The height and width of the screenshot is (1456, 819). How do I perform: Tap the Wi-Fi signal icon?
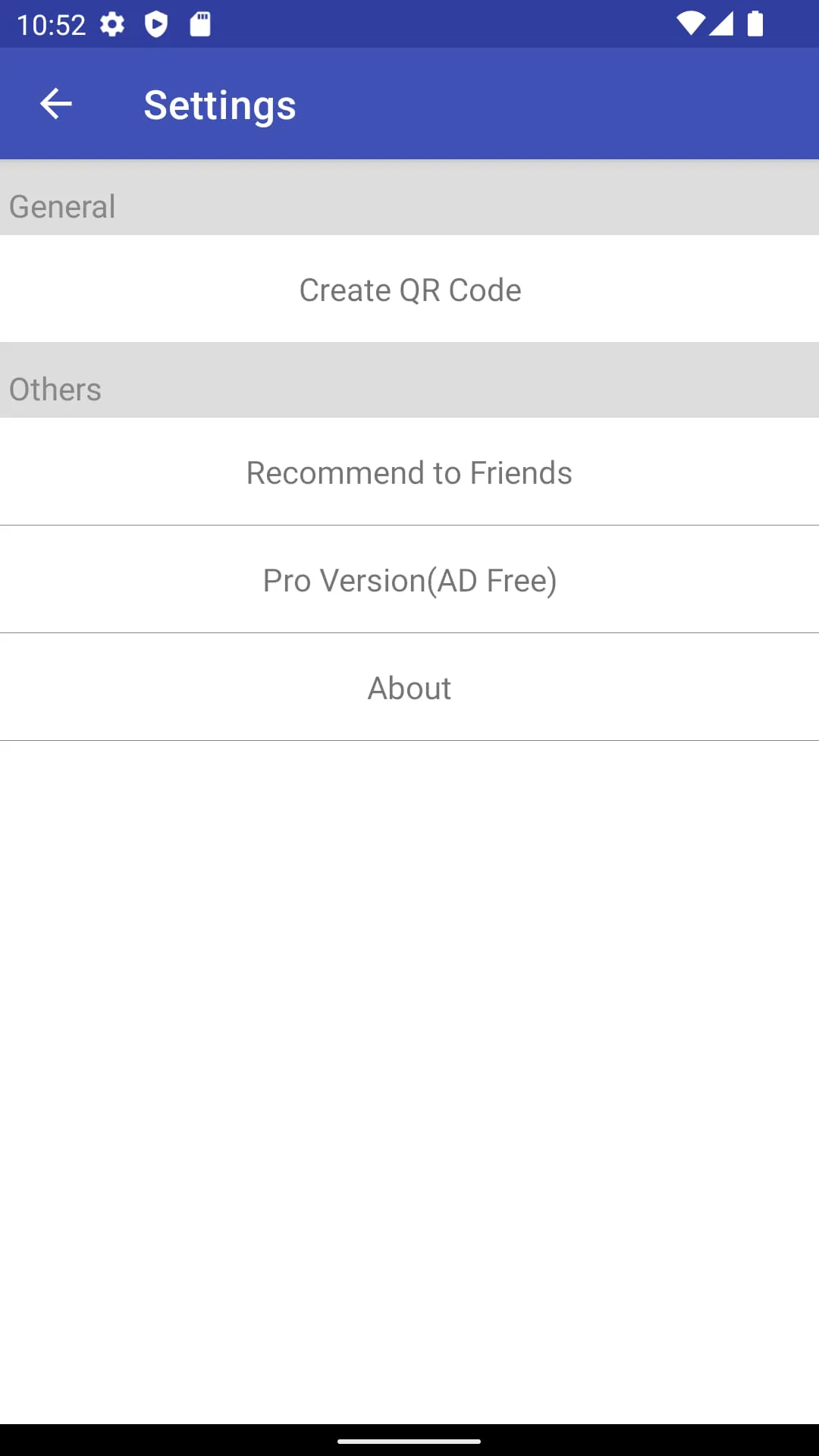point(690,24)
